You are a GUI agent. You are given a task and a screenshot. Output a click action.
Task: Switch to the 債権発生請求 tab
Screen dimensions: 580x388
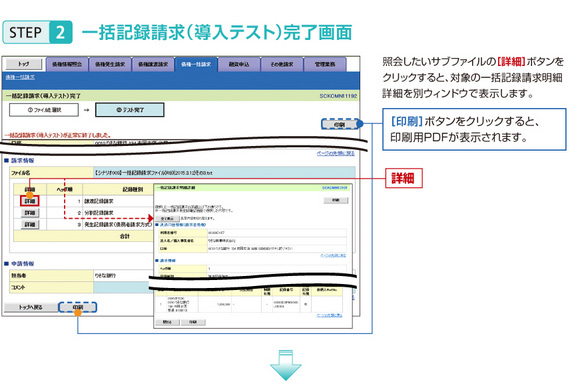(x=110, y=64)
